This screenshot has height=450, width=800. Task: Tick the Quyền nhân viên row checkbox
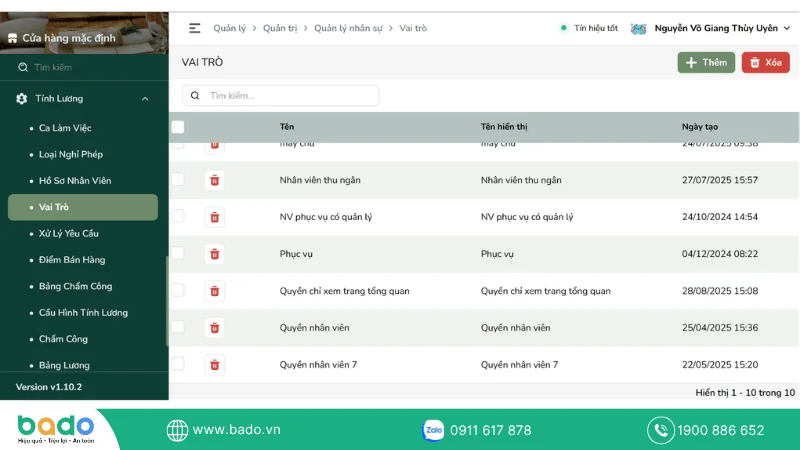[178, 327]
